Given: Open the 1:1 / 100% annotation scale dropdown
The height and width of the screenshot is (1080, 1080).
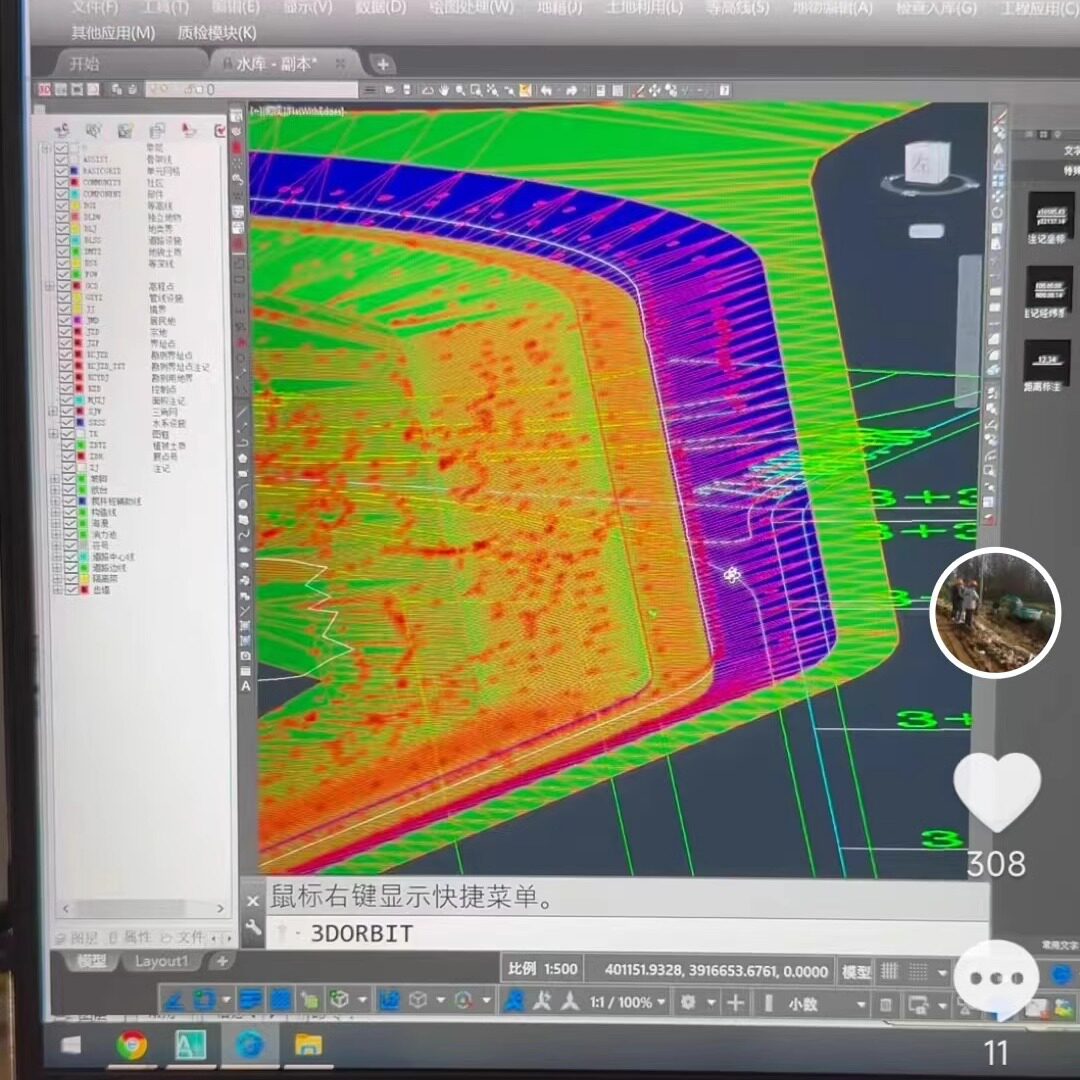Looking at the screenshot, I should [x=627, y=1002].
